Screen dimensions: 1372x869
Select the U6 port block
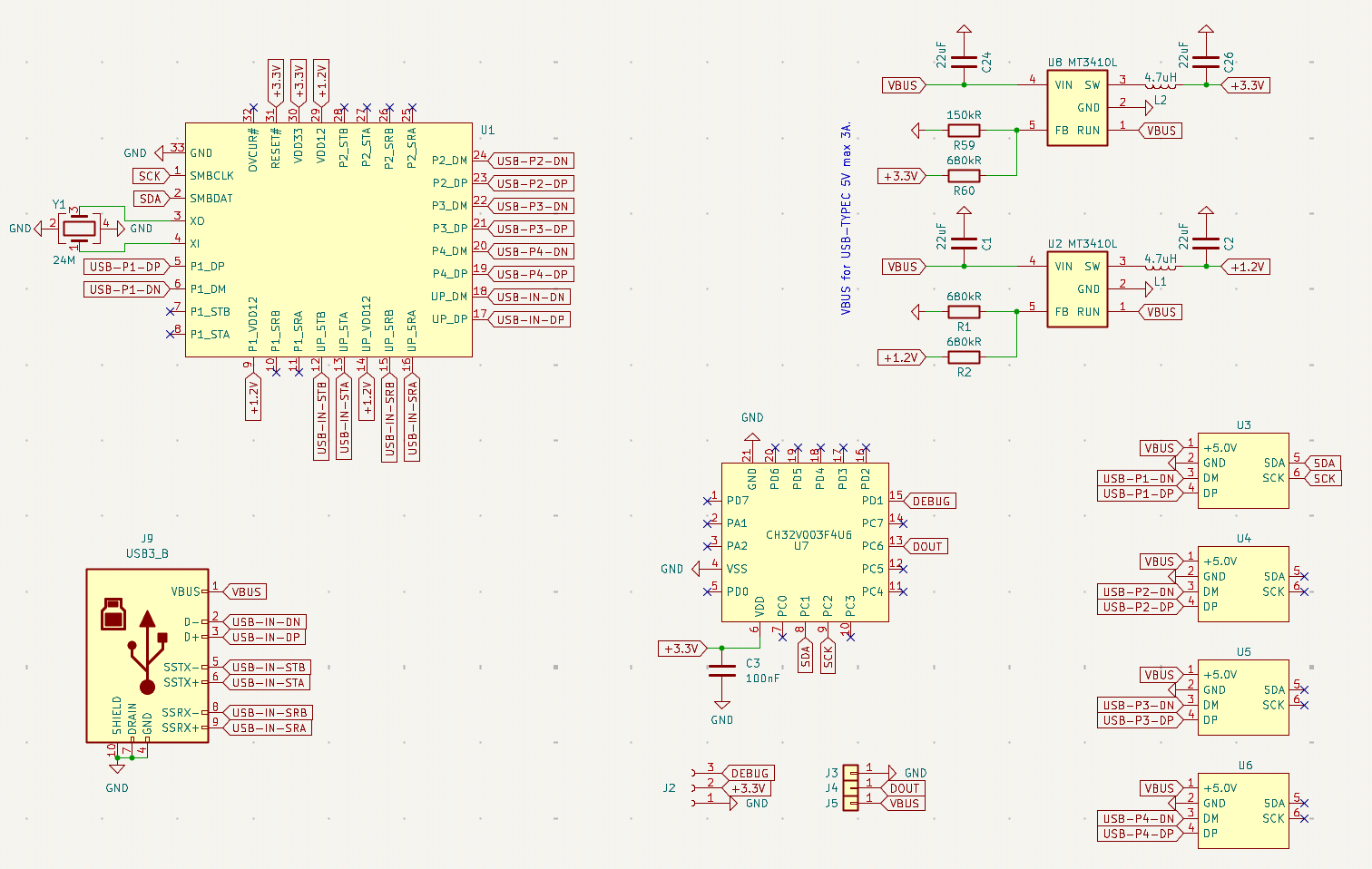pyautogui.click(x=1243, y=810)
